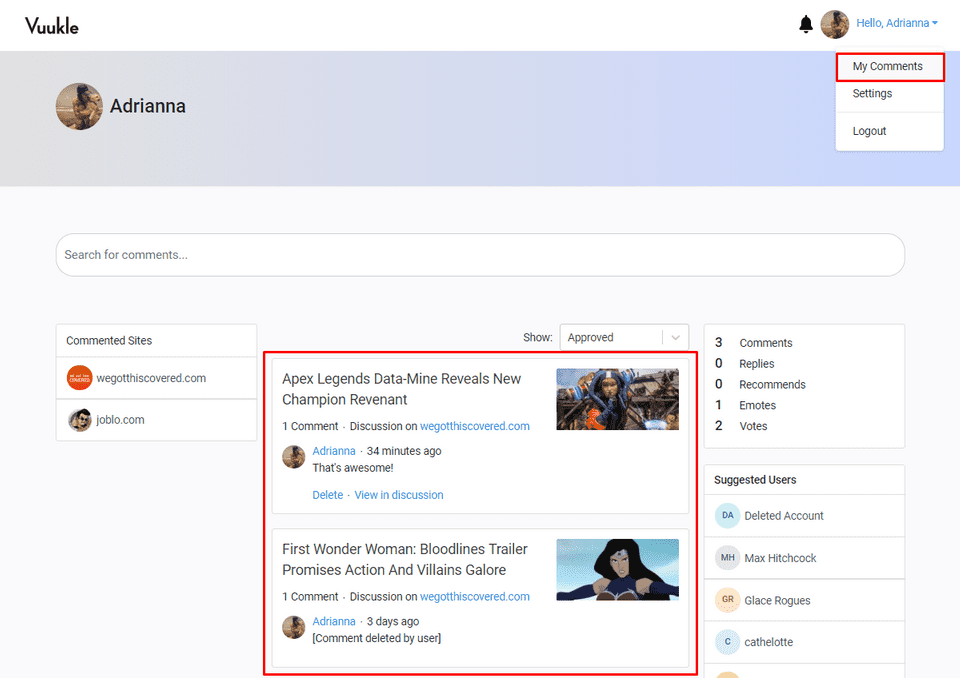This screenshot has height=678, width=960.
Task: Click the Wonder Woman article thumbnail
Action: [617, 569]
